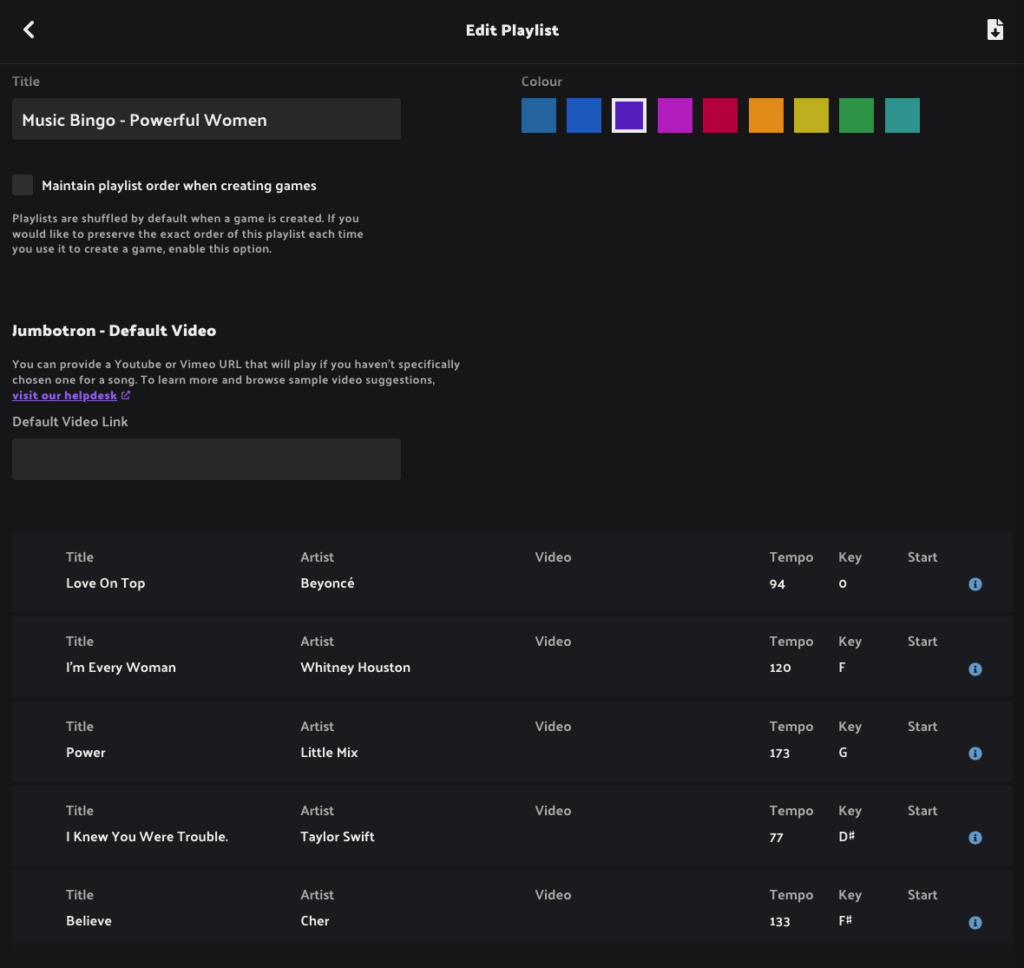Click key value F# for Cher
This screenshot has height=968, width=1024.
coord(845,921)
